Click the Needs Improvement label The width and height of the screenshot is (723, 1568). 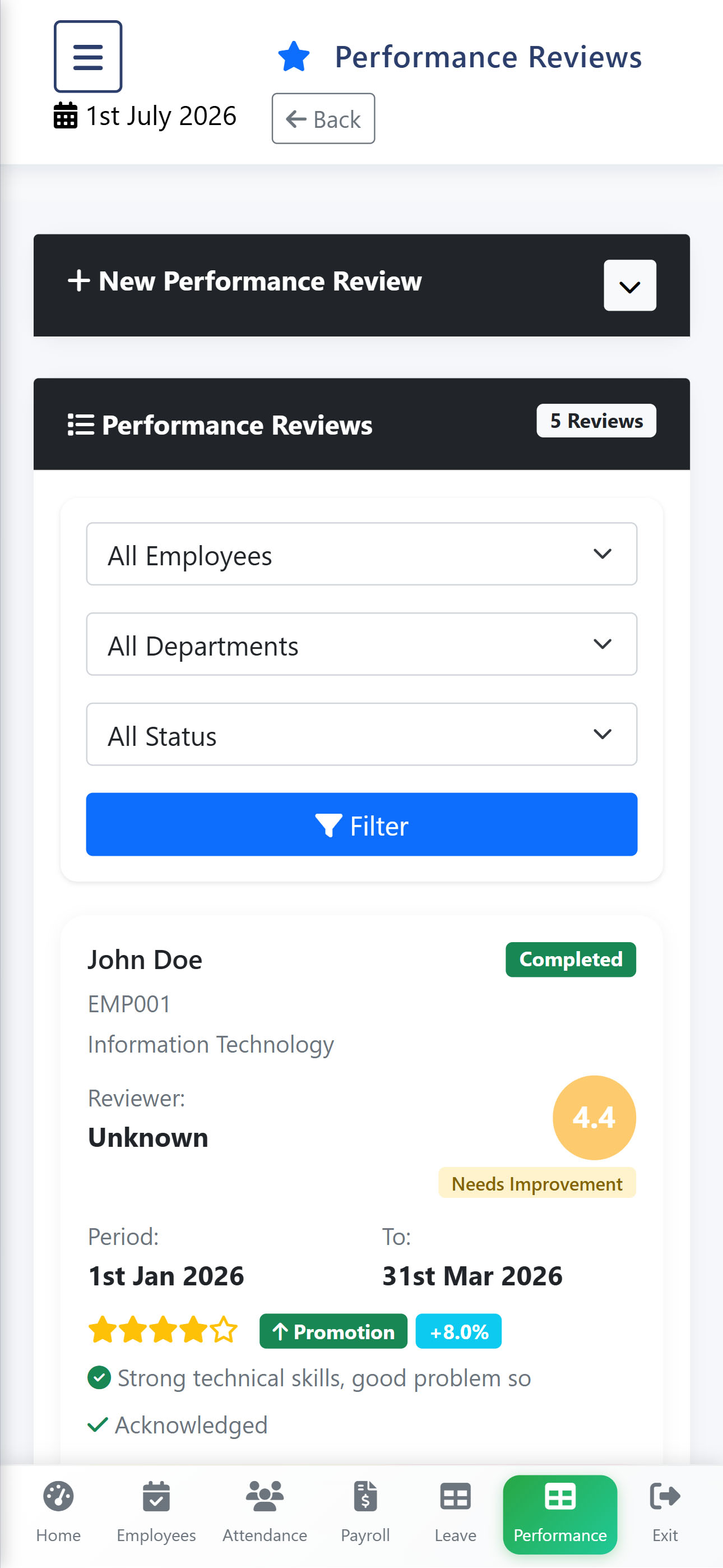537,1183
